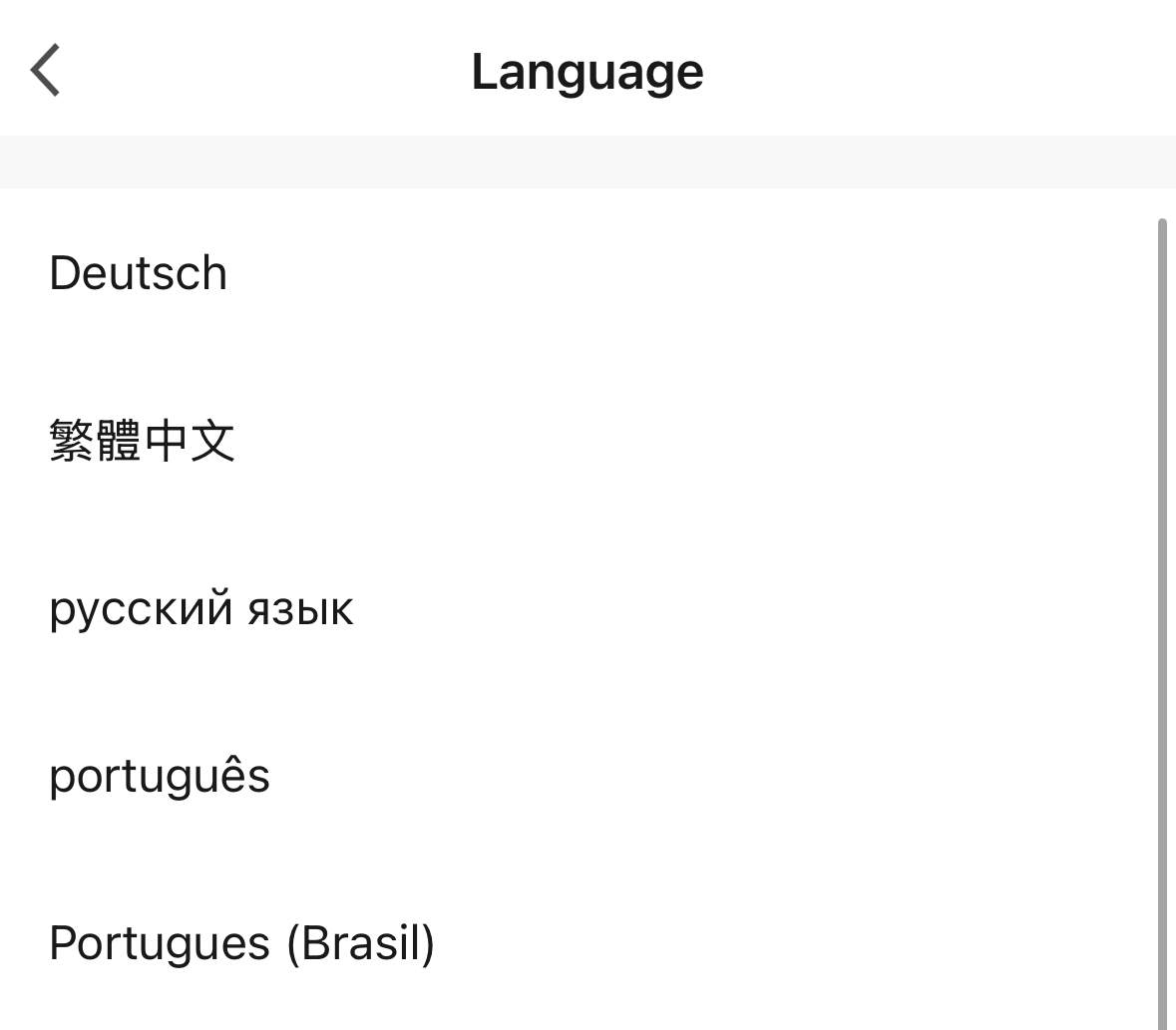Click the vertical scrollbar on the right
This screenshot has width=1176, height=1030.
point(1161,618)
